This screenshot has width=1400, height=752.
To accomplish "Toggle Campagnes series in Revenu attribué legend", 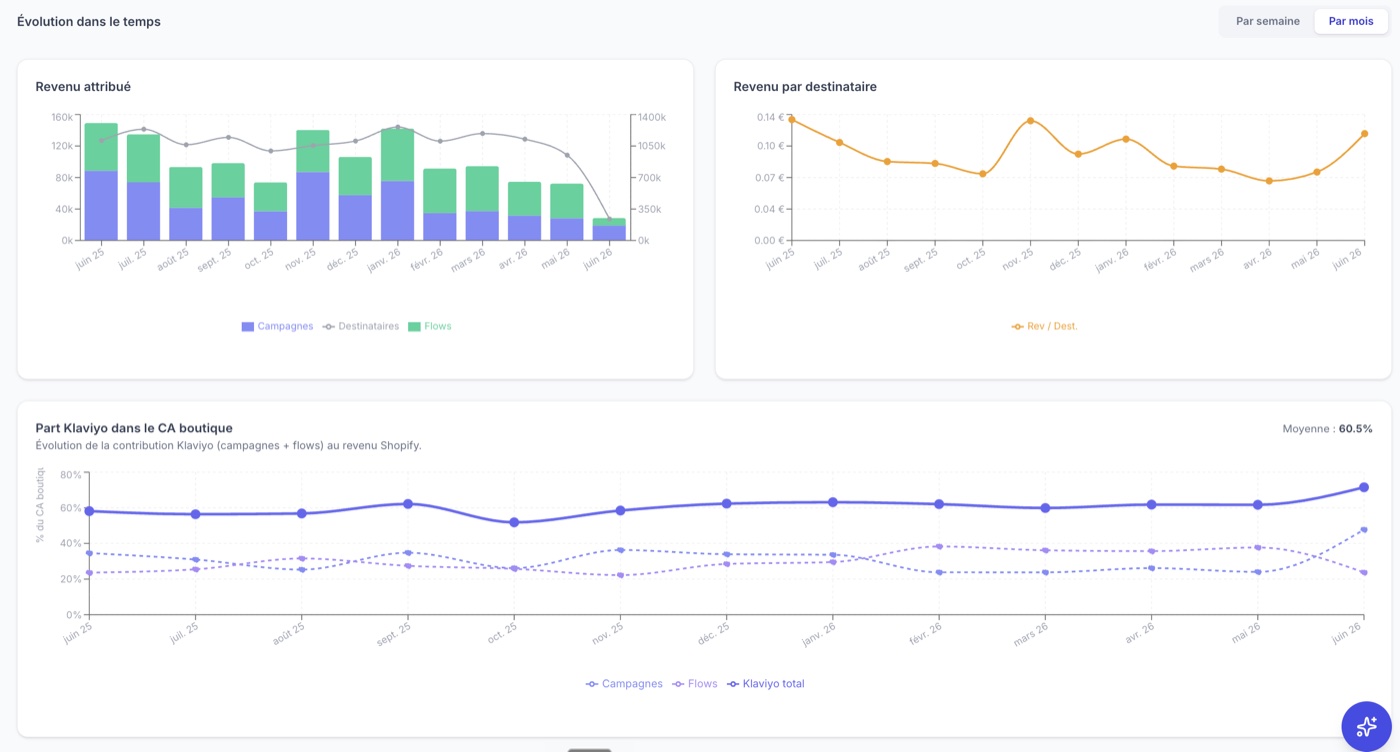I will coord(277,326).
